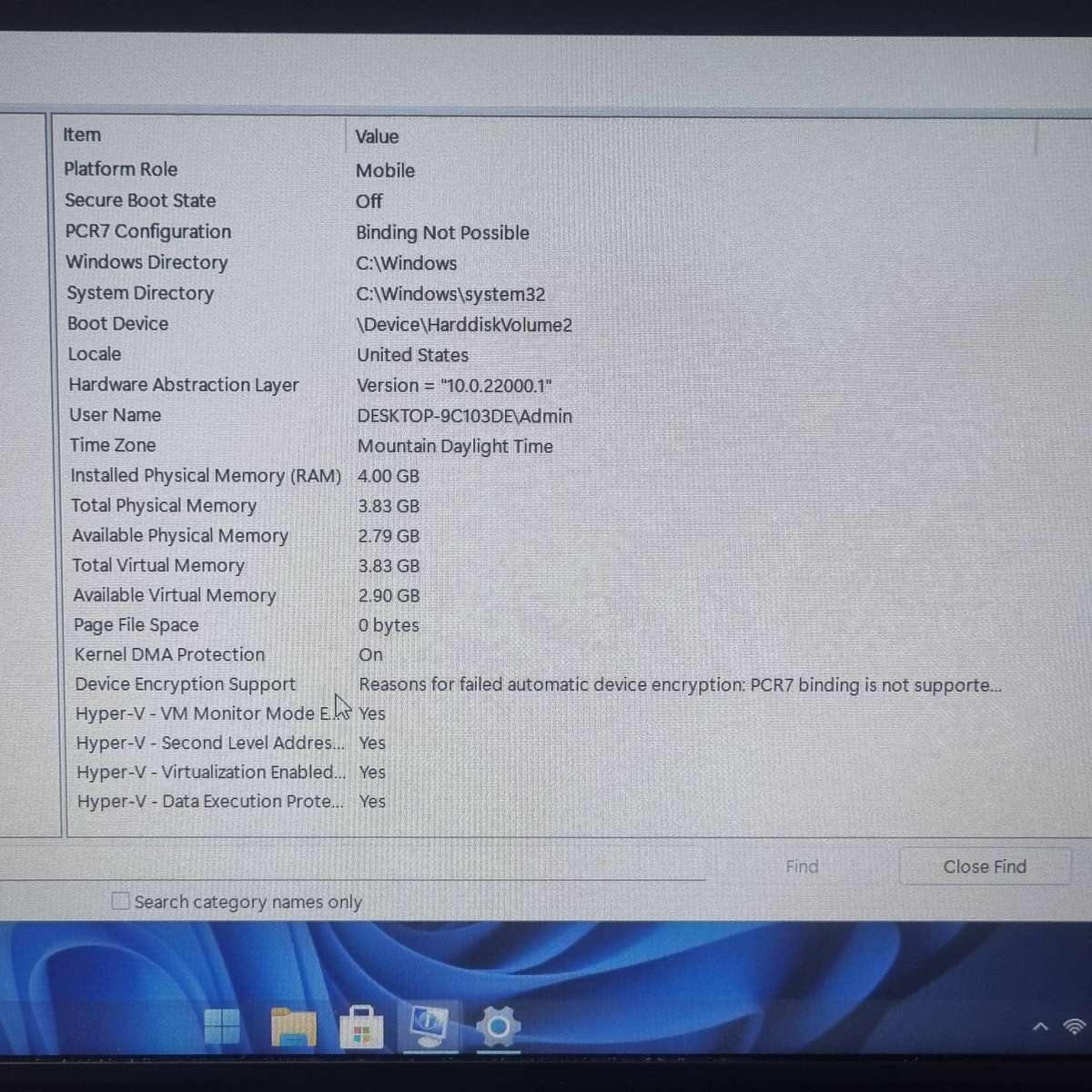The image size is (1092, 1092).
Task: Open Settings gear on the taskbar
Action: pos(498,1027)
